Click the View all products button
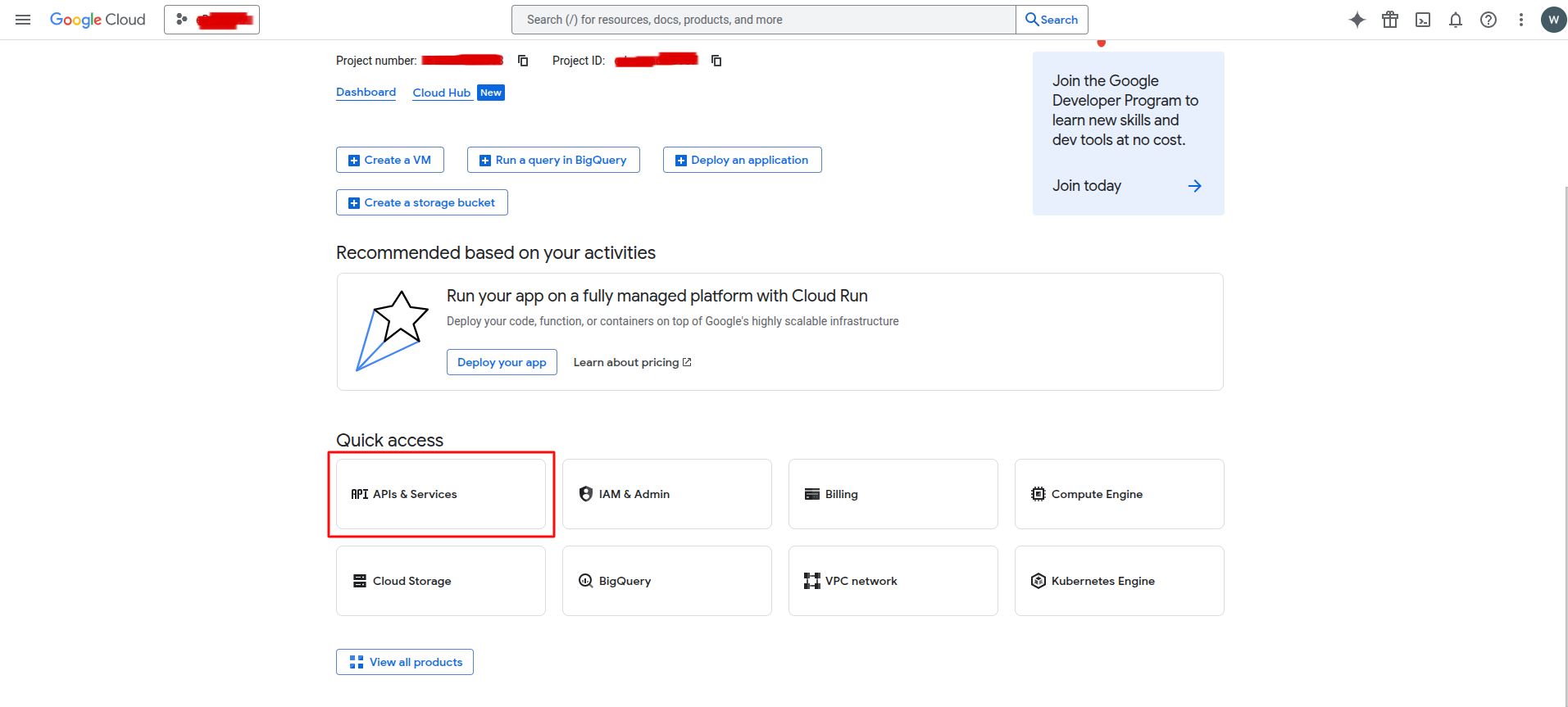This screenshot has height=707, width=1568. pos(405,662)
